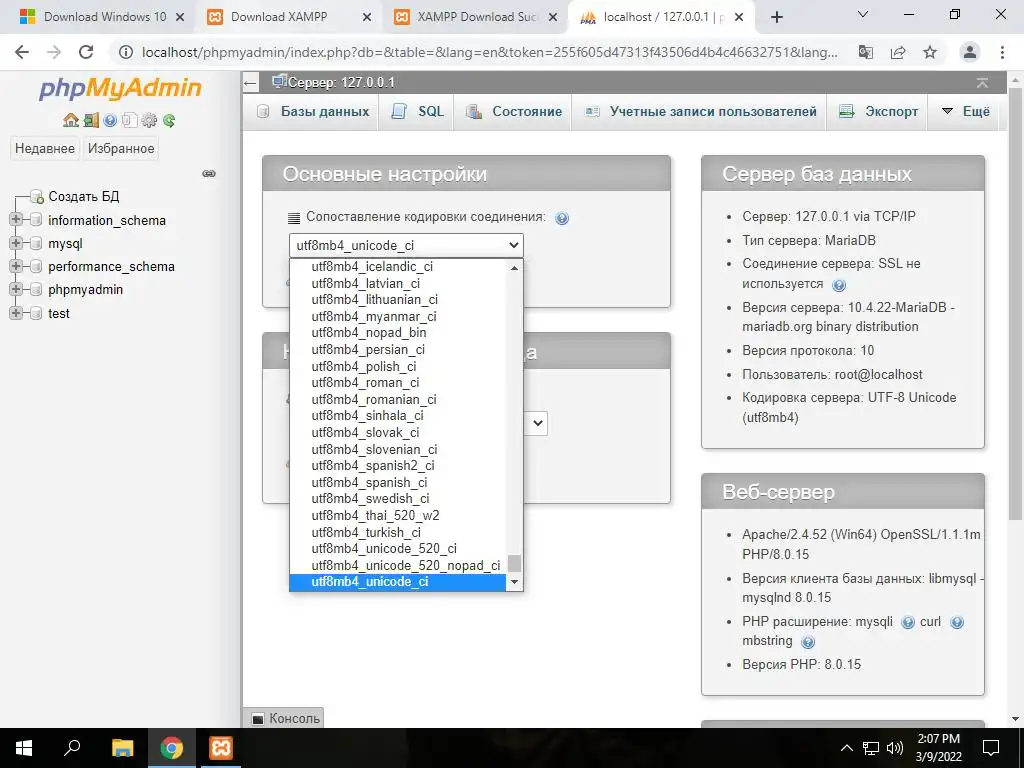1024x768 pixels.
Task: Click the database icon beside mysql
Action: pyautogui.click(x=36, y=244)
